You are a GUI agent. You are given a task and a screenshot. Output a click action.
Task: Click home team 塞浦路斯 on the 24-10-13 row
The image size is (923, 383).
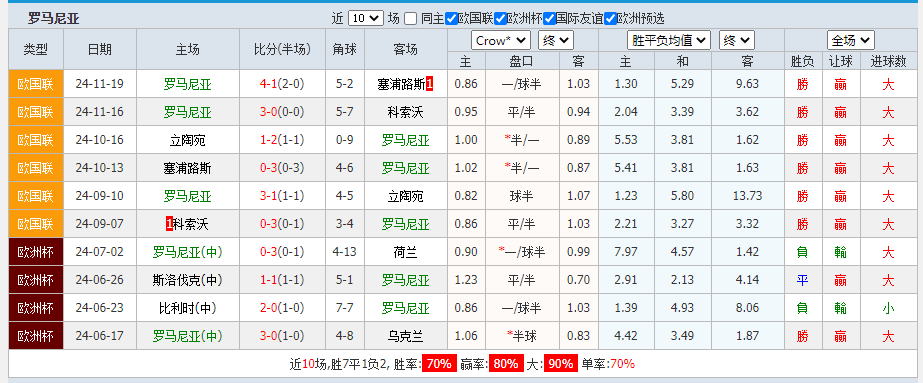[187, 168]
